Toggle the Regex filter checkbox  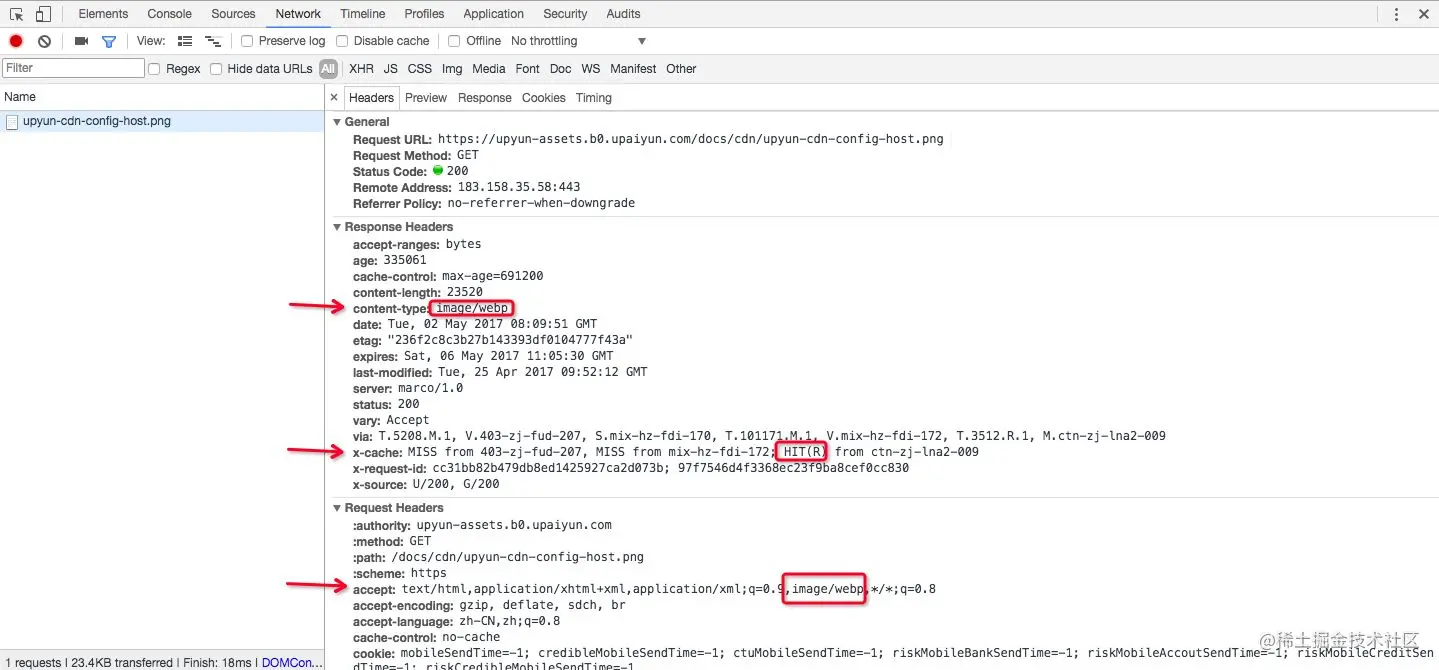point(154,69)
